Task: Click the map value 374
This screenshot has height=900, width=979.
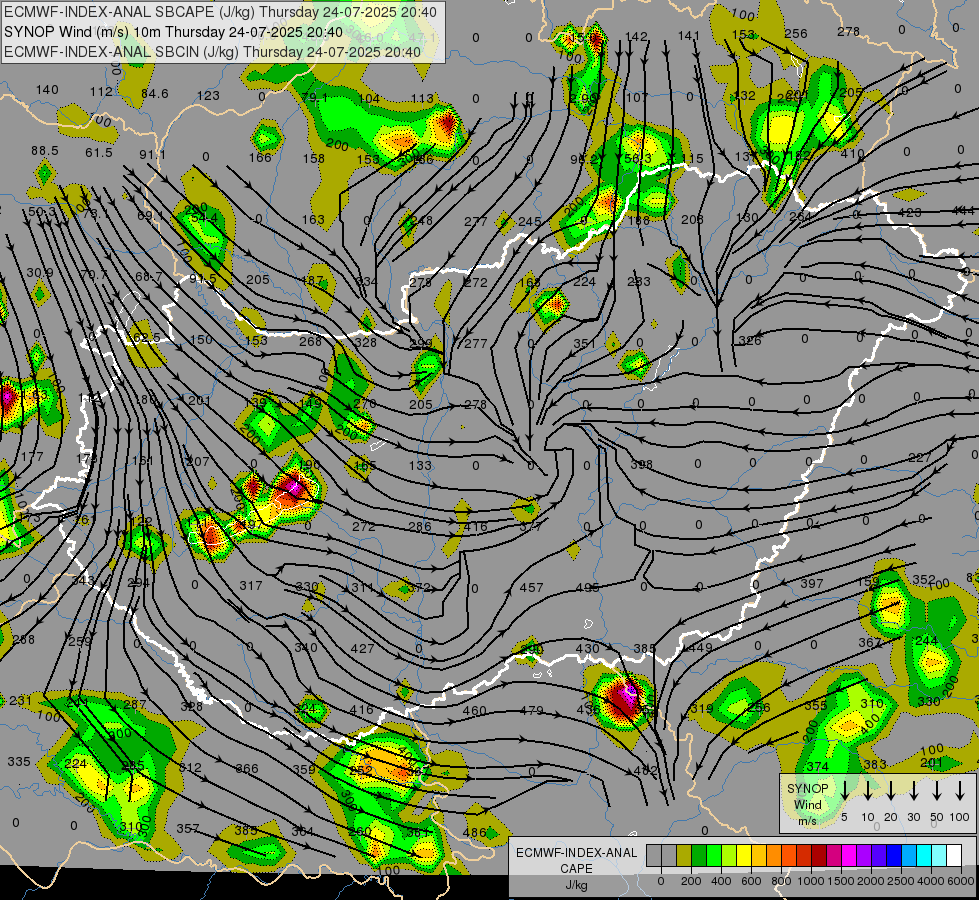Action: (x=818, y=766)
